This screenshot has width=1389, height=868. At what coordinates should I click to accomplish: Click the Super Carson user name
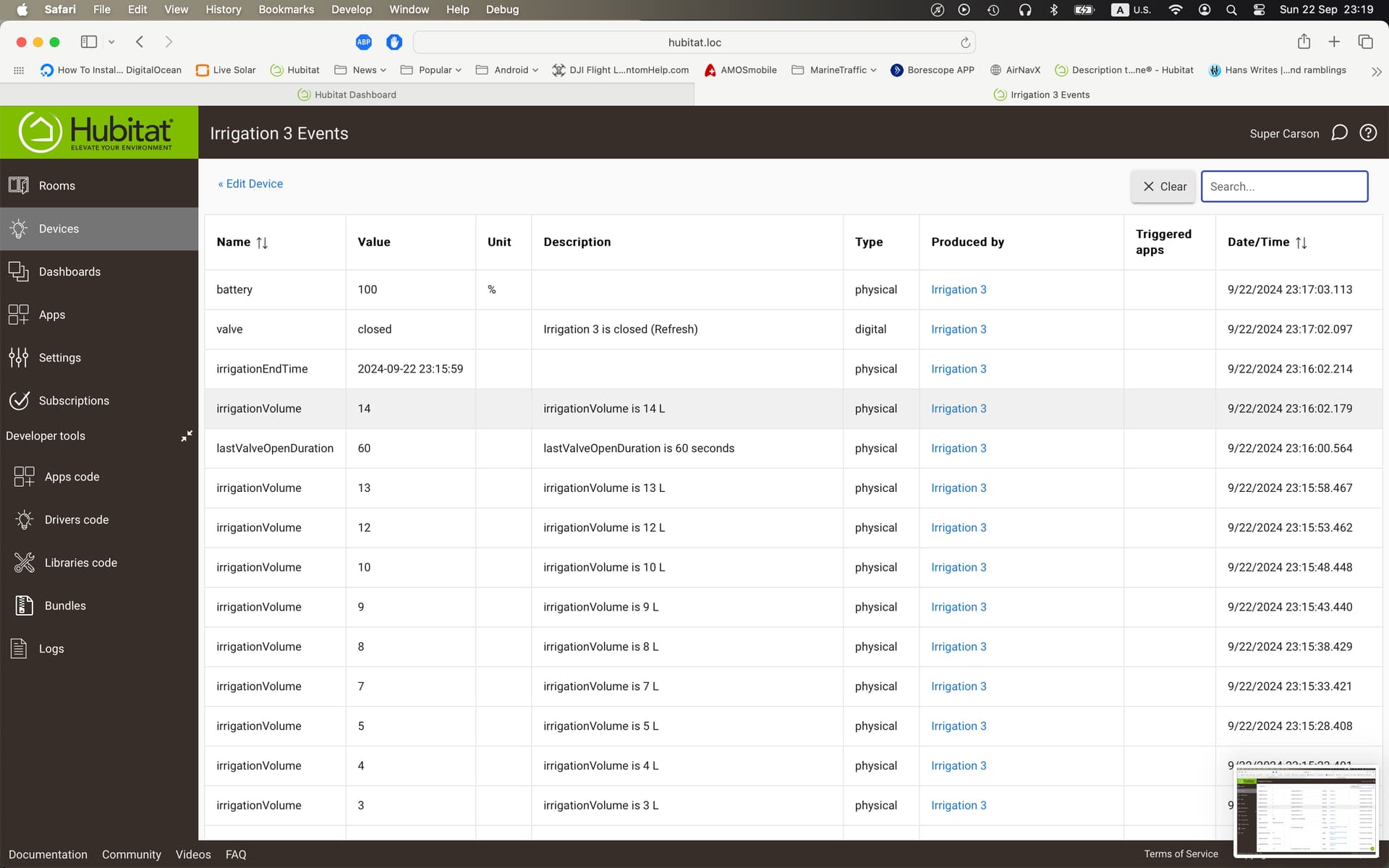(x=1284, y=134)
